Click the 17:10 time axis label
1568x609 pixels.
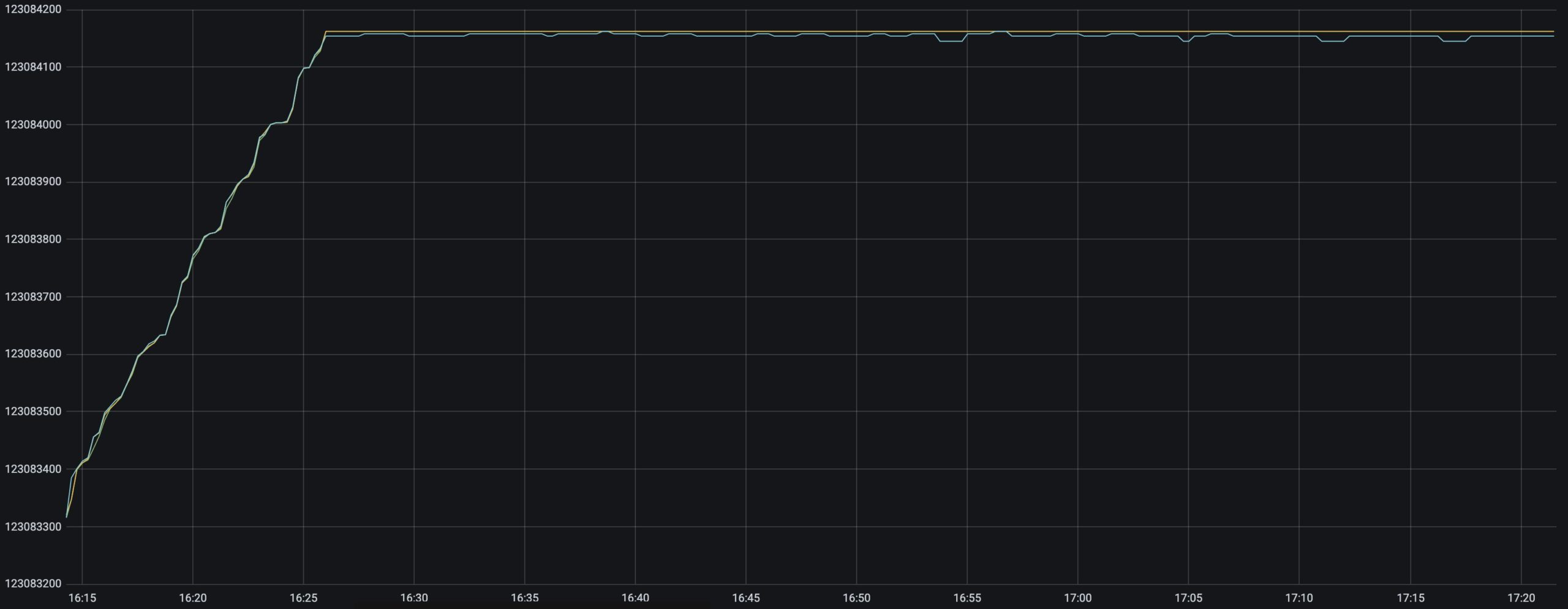1299,597
